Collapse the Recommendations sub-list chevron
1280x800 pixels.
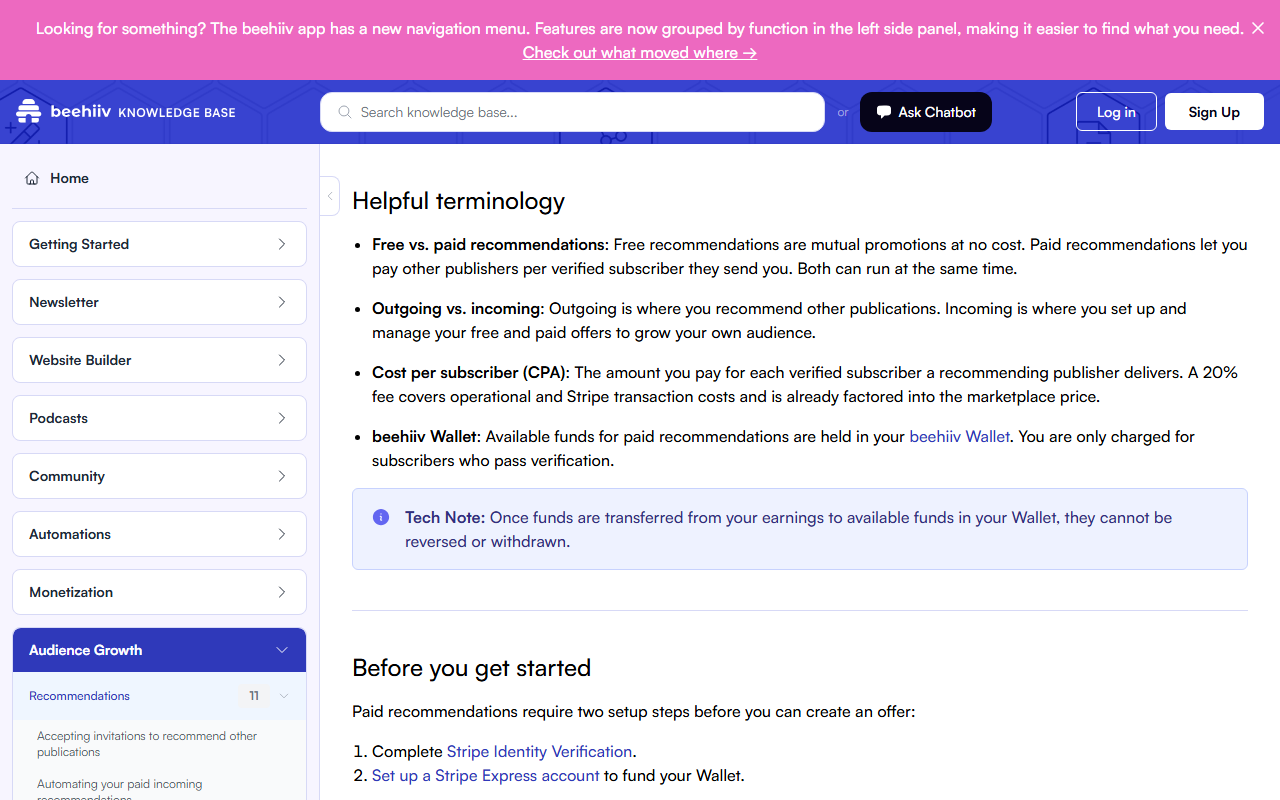(284, 696)
